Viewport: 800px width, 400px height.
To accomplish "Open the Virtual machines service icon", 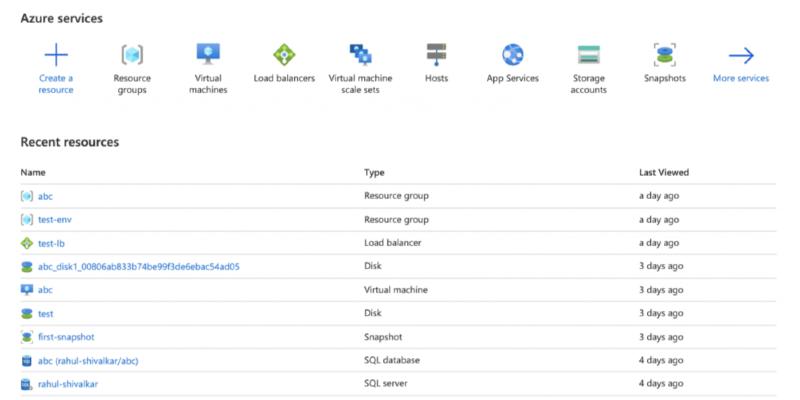I will tap(208, 54).
